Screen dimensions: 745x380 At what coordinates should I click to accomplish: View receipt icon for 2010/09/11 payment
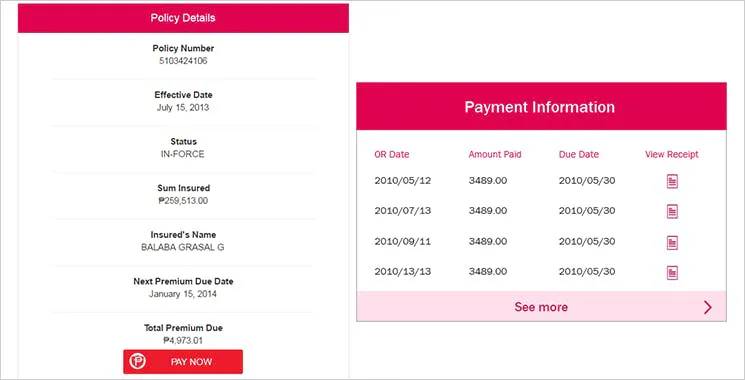(x=672, y=242)
